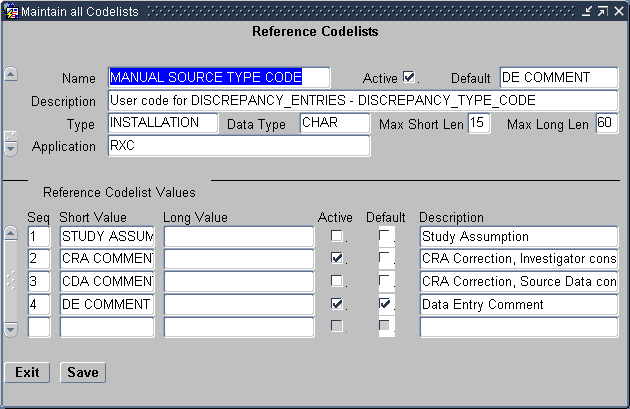Minimize the Maintain all Codelists window
Image resolution: width=630 pixels, height=409 pixels.
(587, 10)
